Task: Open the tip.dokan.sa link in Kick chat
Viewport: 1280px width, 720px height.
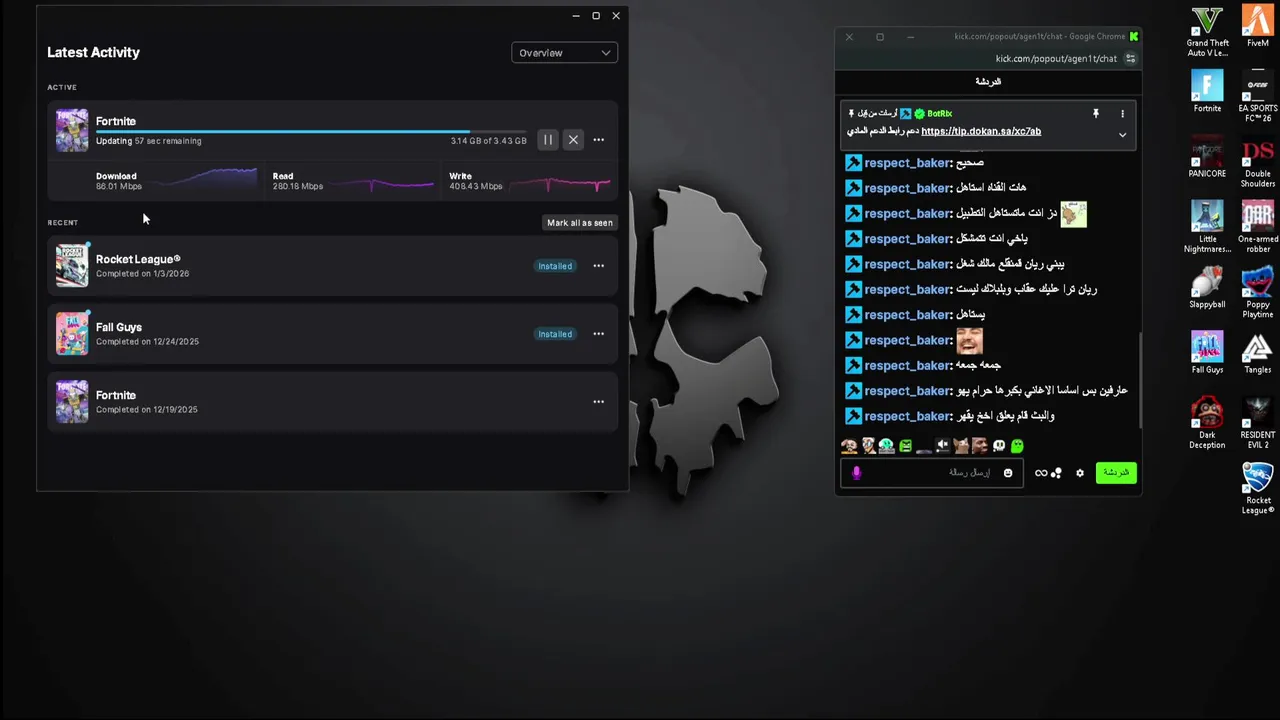Action: click(981, 131)
